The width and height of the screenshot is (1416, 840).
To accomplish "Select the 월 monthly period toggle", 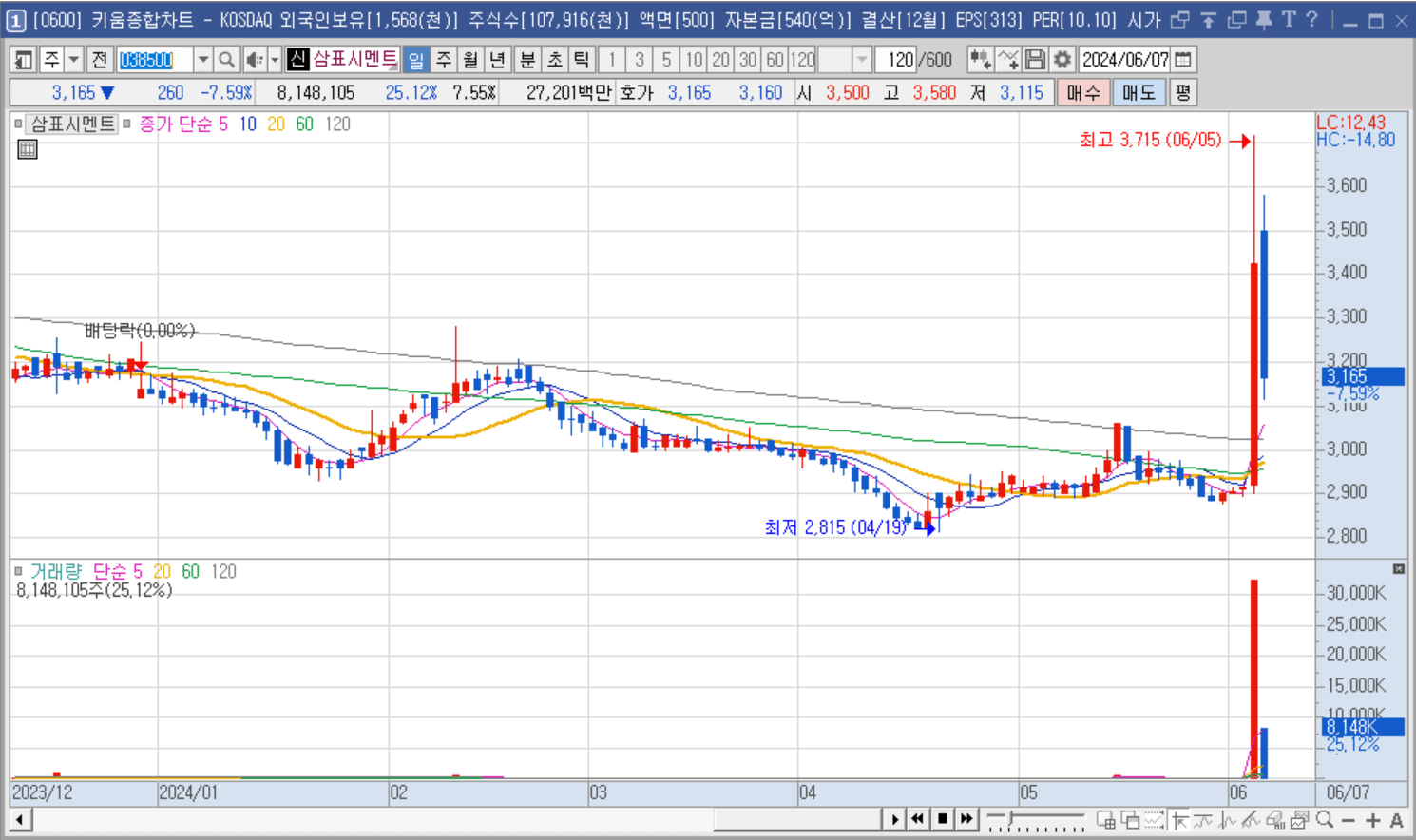I will tap(469, 60).
